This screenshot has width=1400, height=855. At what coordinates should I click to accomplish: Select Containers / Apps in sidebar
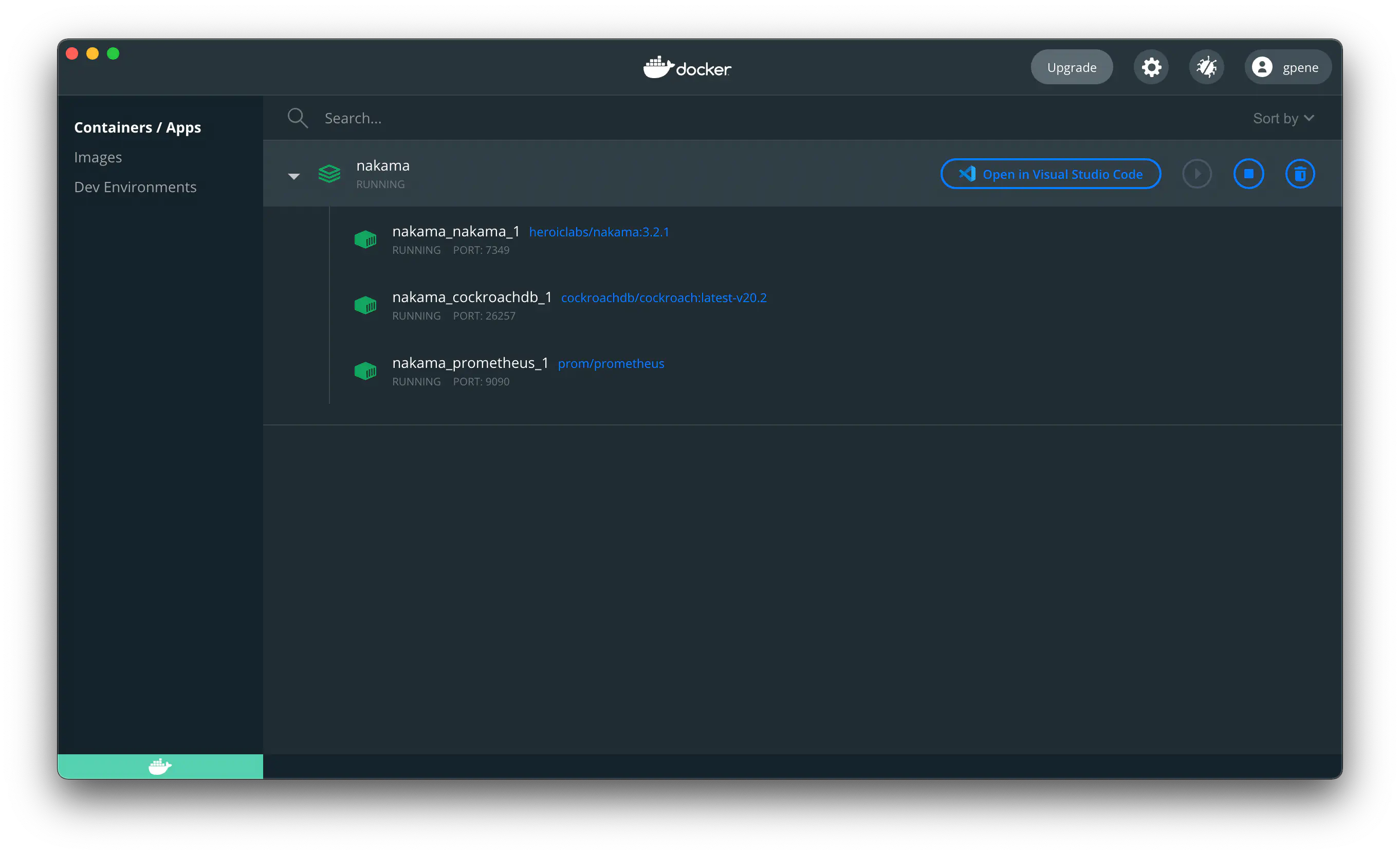pyautogui.click(x=138, y=127)
